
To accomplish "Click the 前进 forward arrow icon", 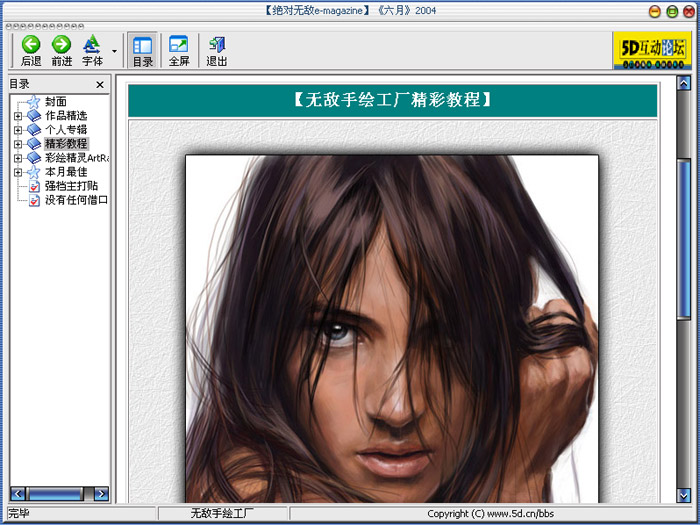I will coord(61,44).
